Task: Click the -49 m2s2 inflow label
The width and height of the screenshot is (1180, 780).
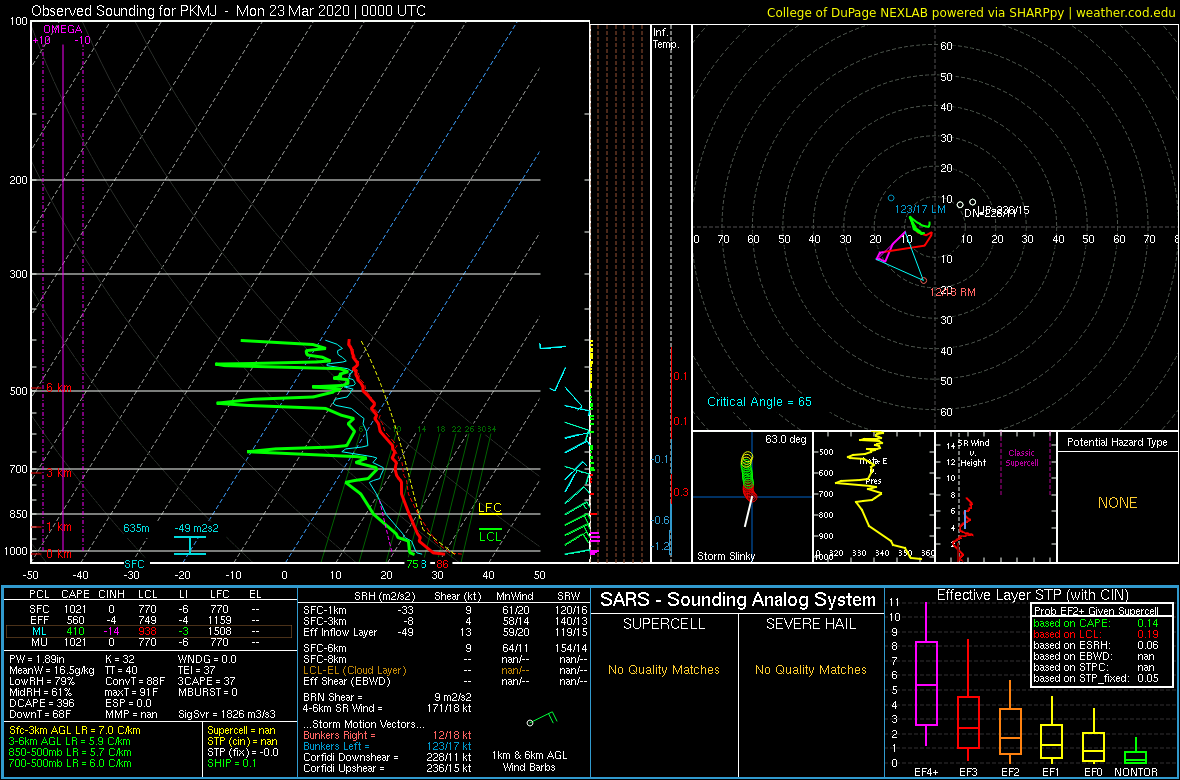Action: pos(198,527)
